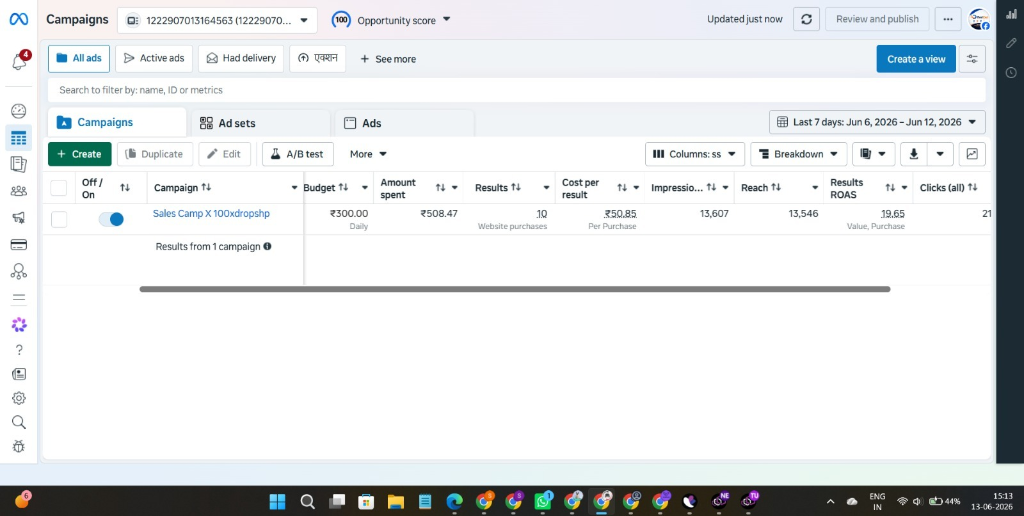Open the edit pencil on right rail
This screenshot has width=1024, height=516.
[1011, 43]
